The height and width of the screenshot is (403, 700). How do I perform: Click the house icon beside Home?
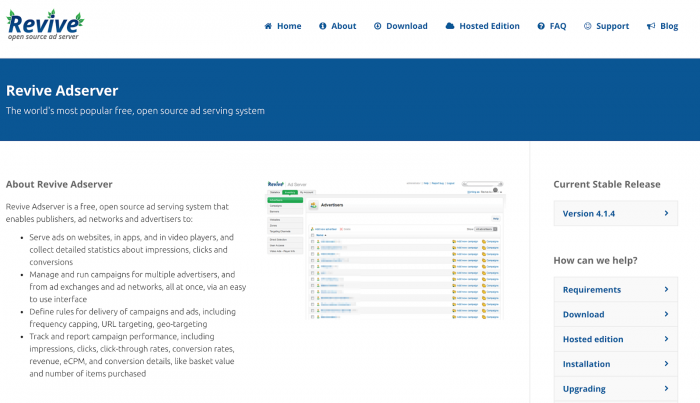pyautogui.click(x=268, y=26)
